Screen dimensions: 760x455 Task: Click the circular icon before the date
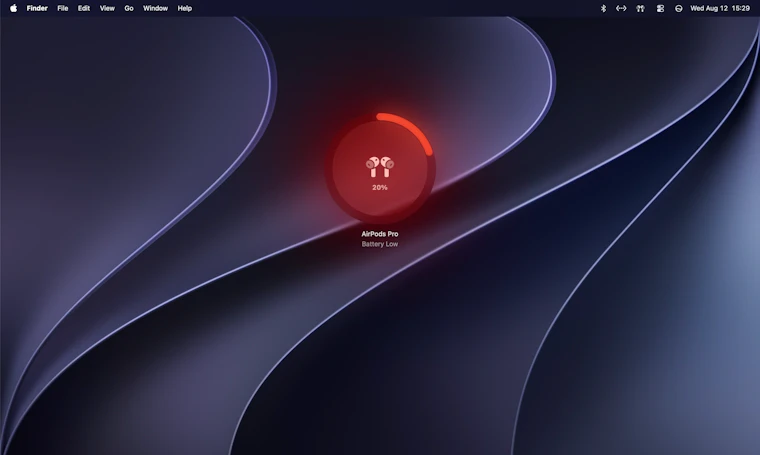[679, 8]
